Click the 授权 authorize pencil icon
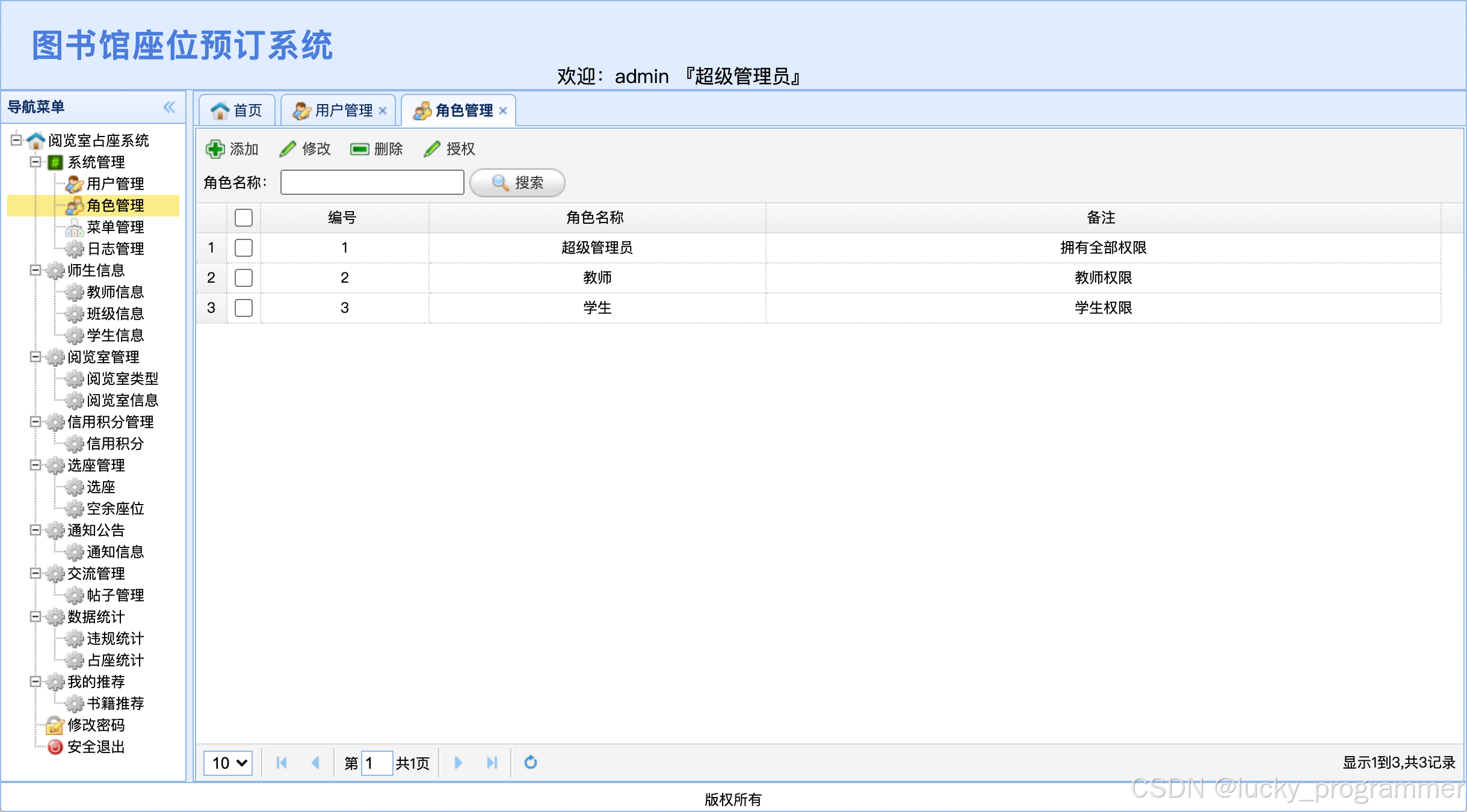 pyautogui.click(x=432, y=149)
